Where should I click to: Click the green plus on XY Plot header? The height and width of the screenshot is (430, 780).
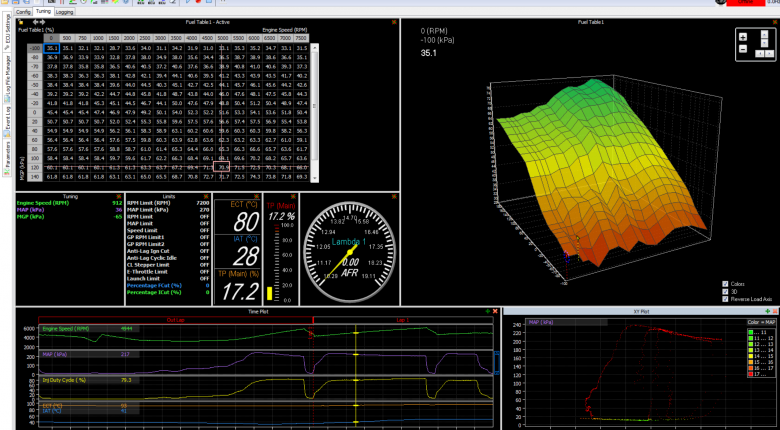click(x=769, y=311)
